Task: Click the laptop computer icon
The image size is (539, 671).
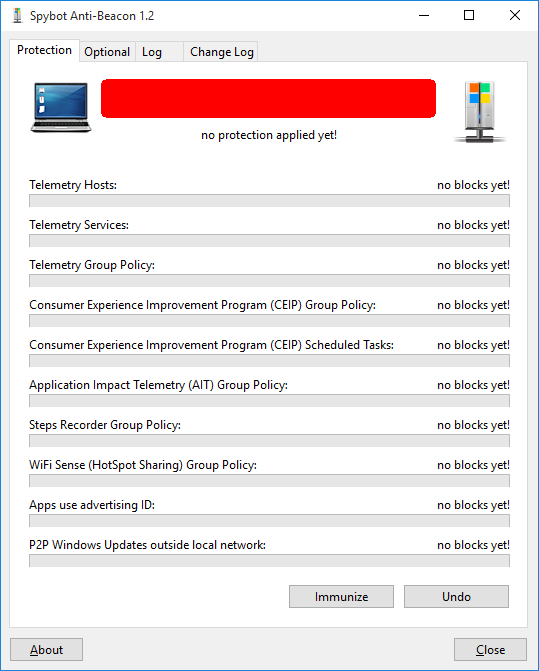Action: (x=61, y=107)
